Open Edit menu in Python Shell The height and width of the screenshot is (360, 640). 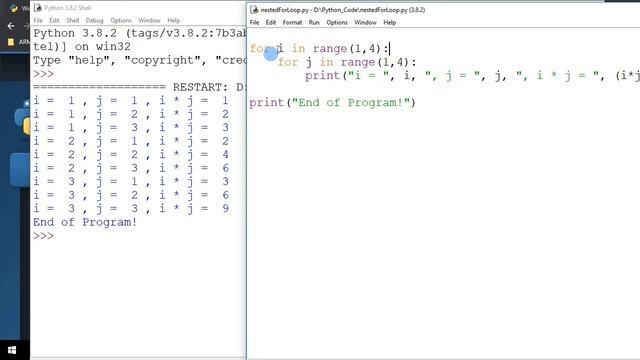point(54,20)
